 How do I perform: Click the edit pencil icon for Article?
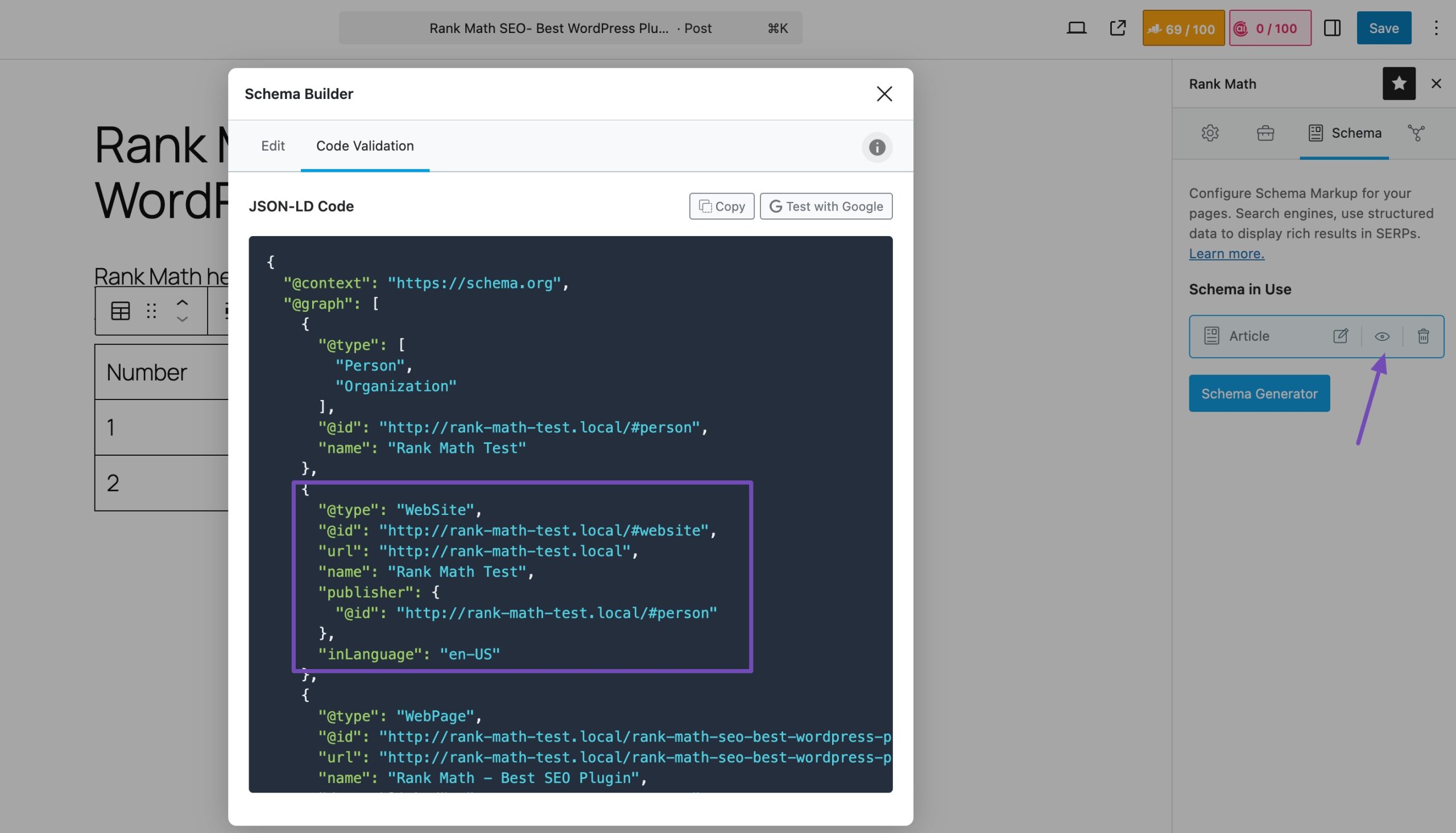[x=1340, y=336]
